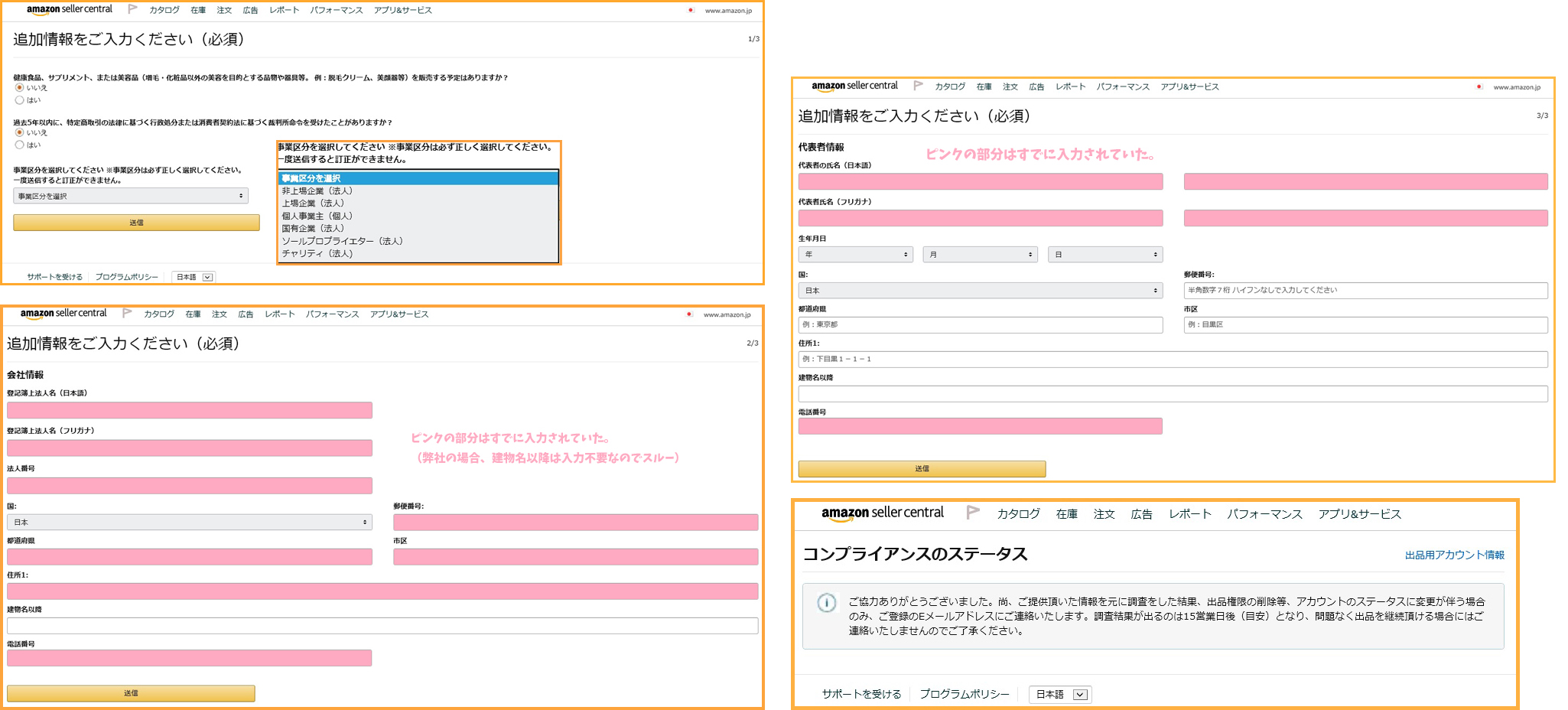Click the flag icon beside the logo on the 2/3 page

tap(127, 313)
